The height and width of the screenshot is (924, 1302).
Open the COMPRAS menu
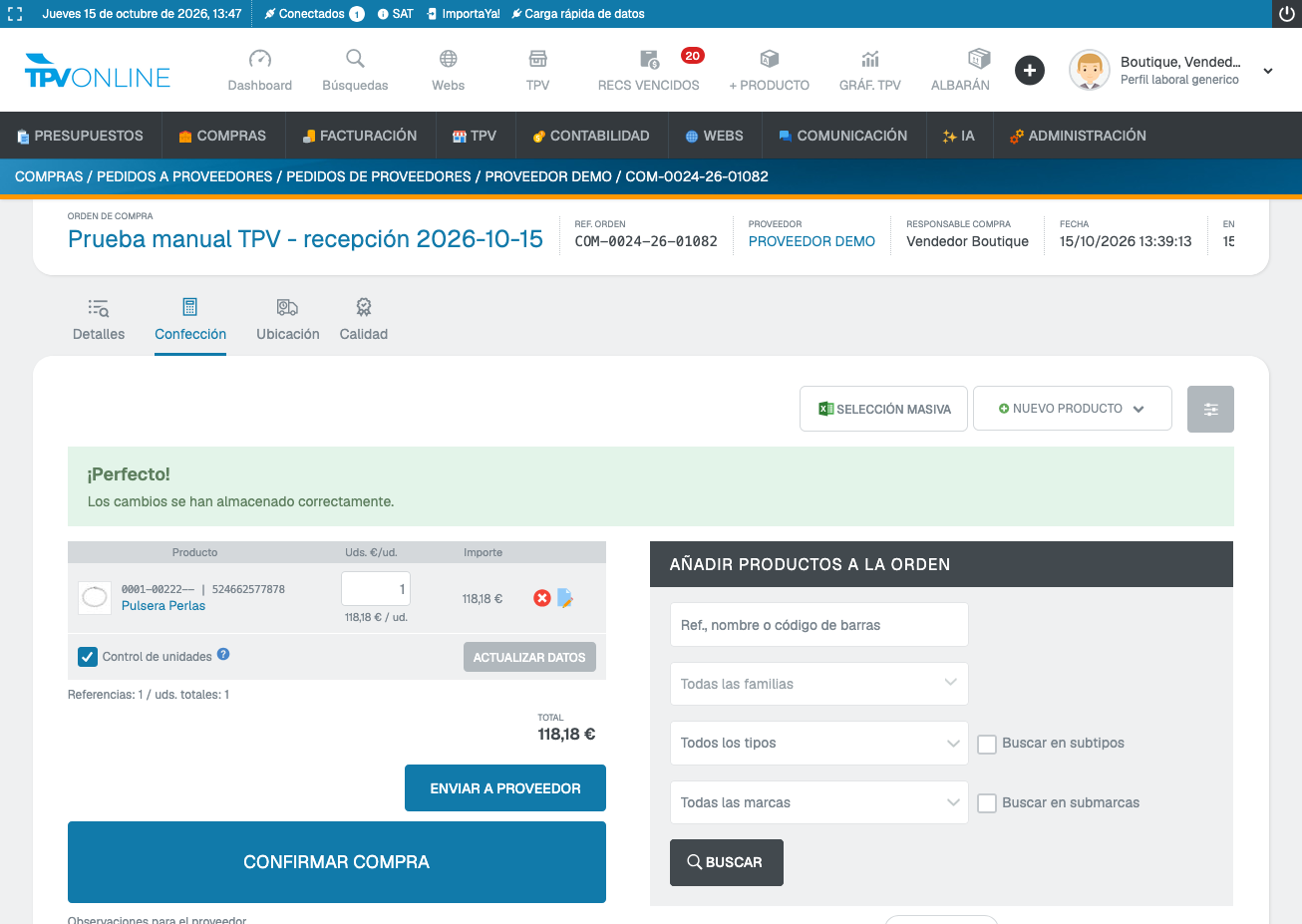click(x=222, y=136)
